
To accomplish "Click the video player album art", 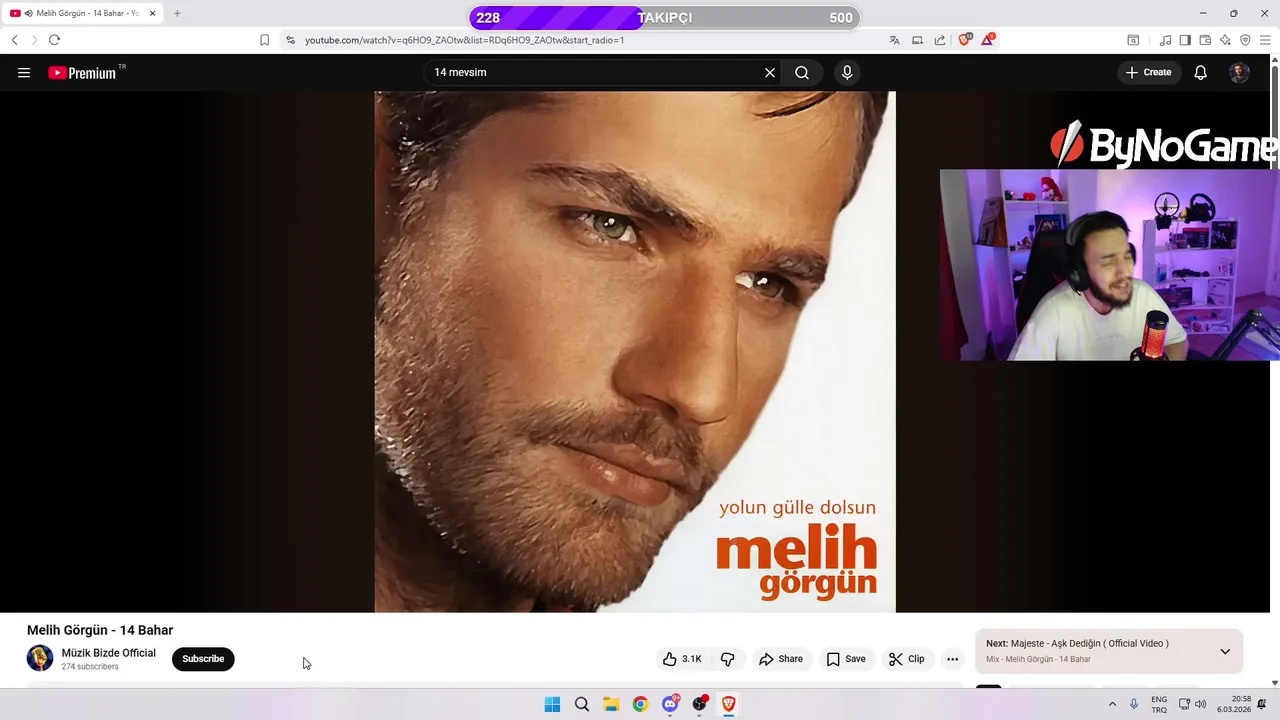I will (635, 352).
